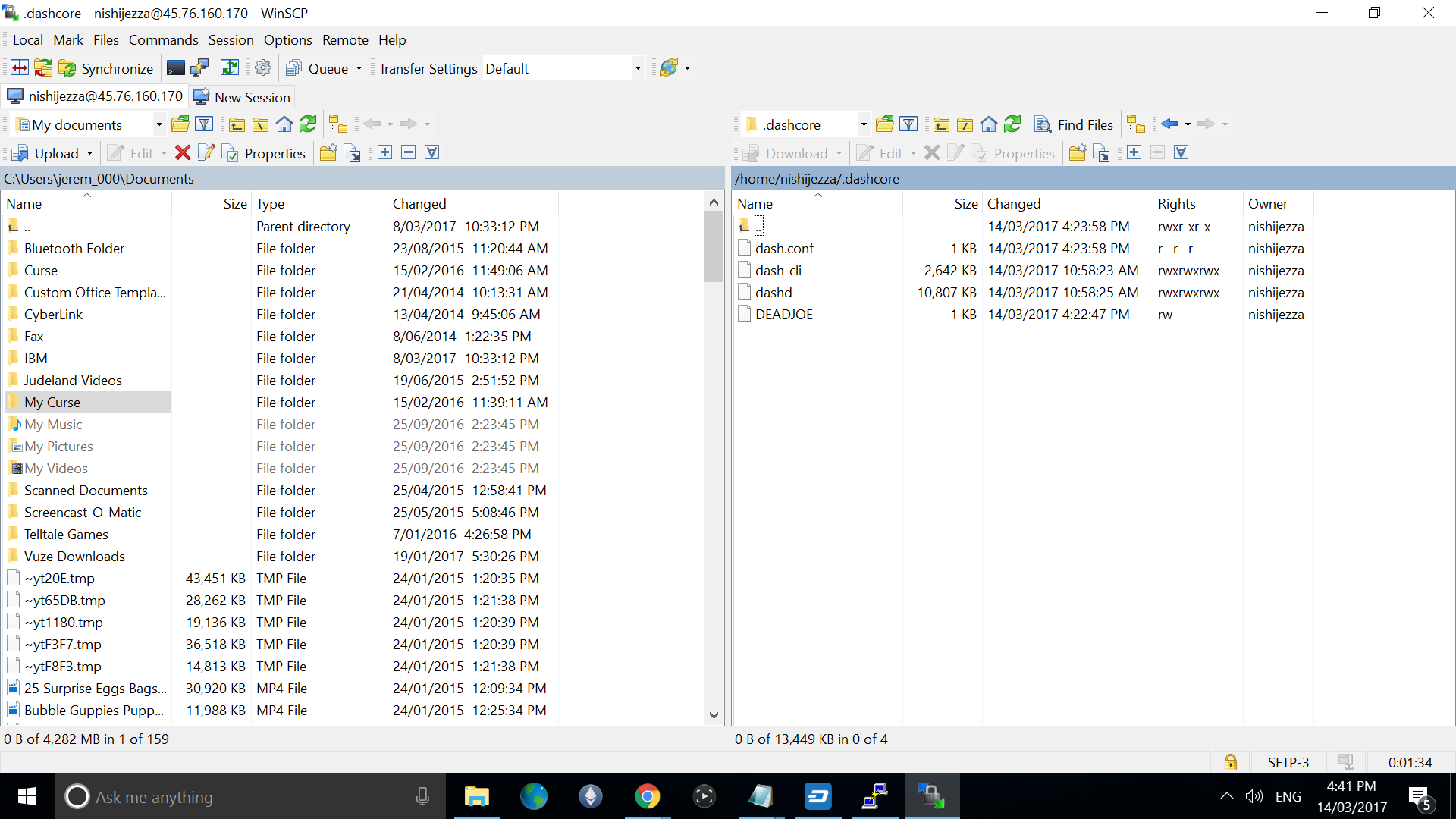
Task: Expand the remote Back history dropdown
Action: tap(1188, 124)
